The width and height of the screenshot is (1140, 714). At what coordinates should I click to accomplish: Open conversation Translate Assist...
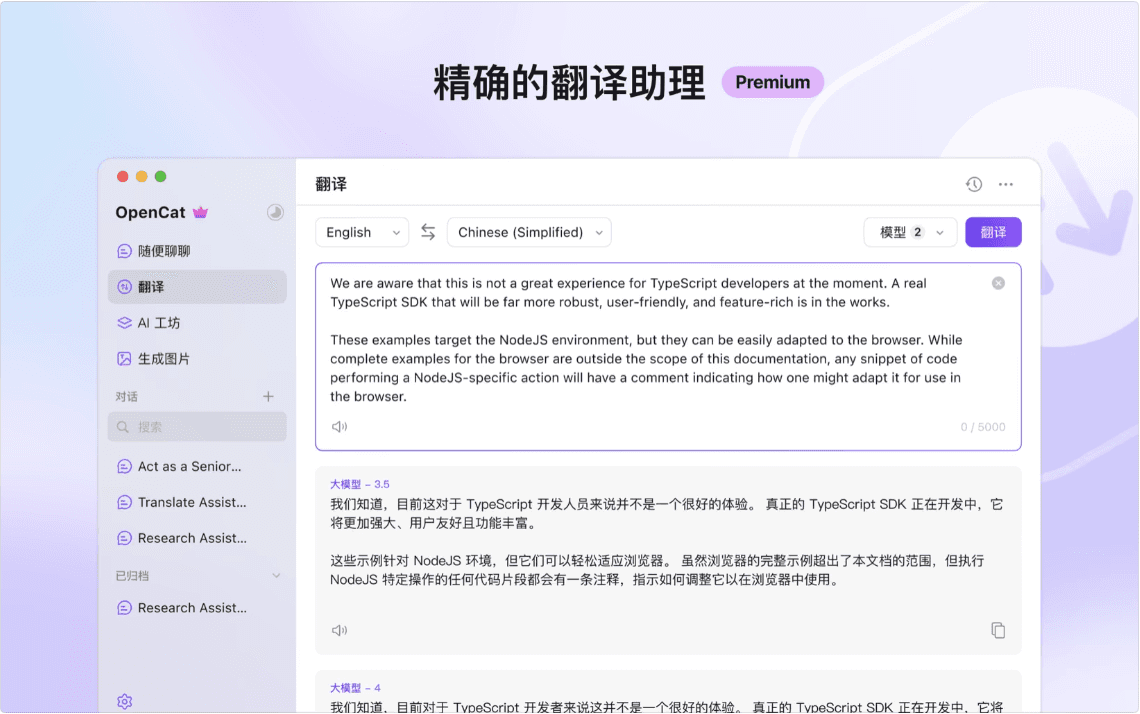197,502
